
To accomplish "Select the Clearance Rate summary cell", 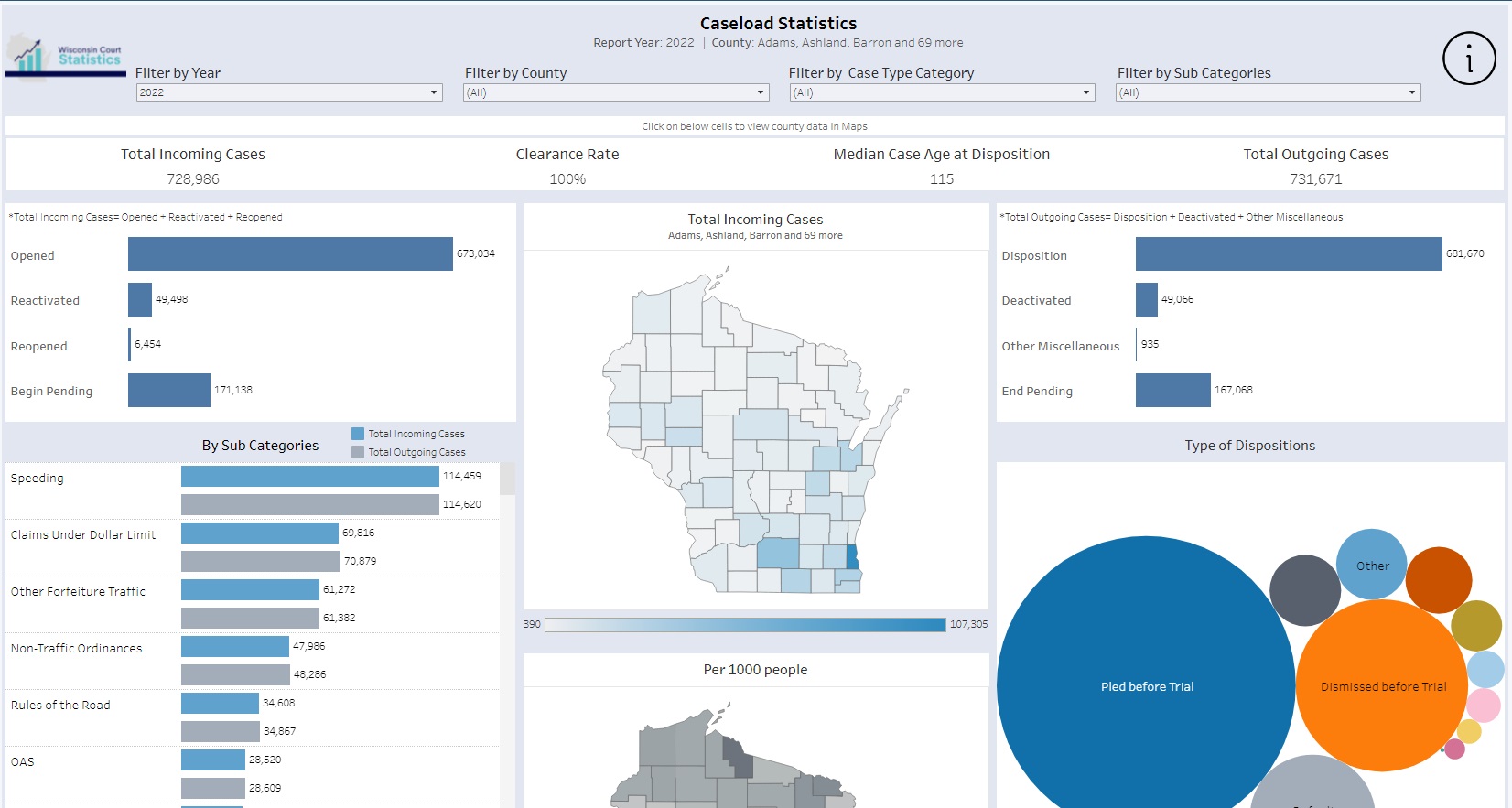I will click(x=567, y=166).
